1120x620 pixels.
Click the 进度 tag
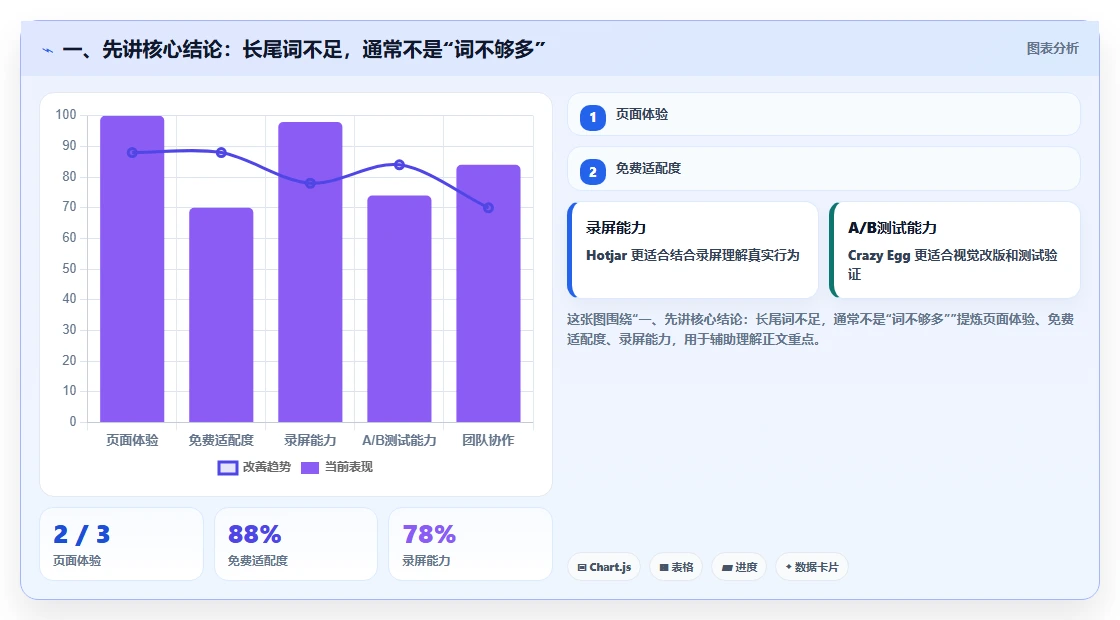(739, 567)
